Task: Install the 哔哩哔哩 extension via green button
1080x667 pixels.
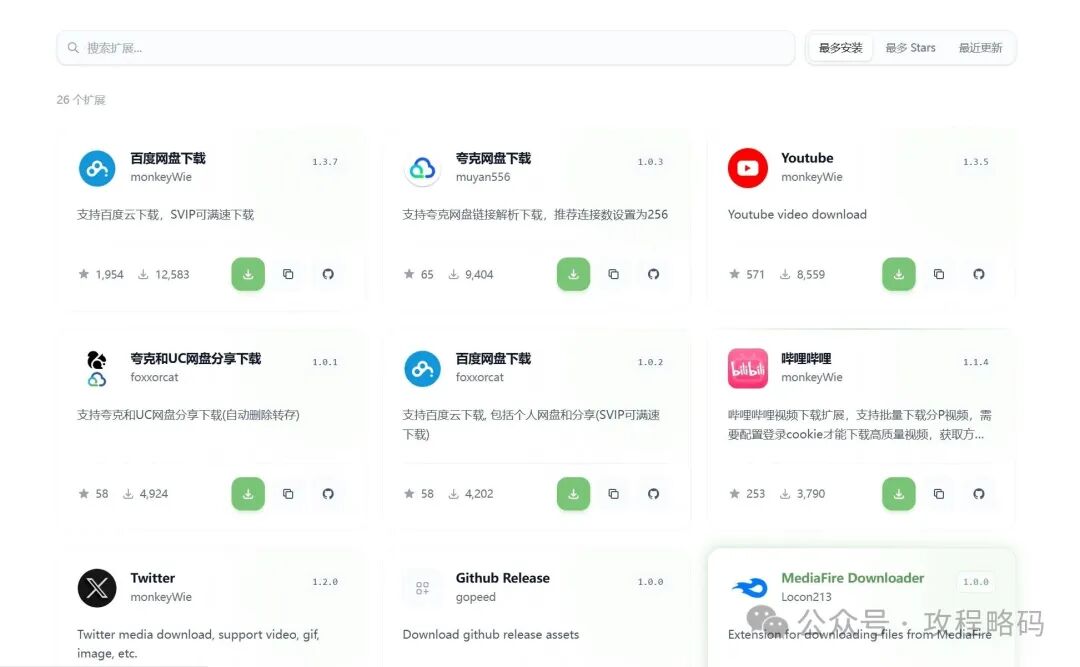Action: pos(898,494)
